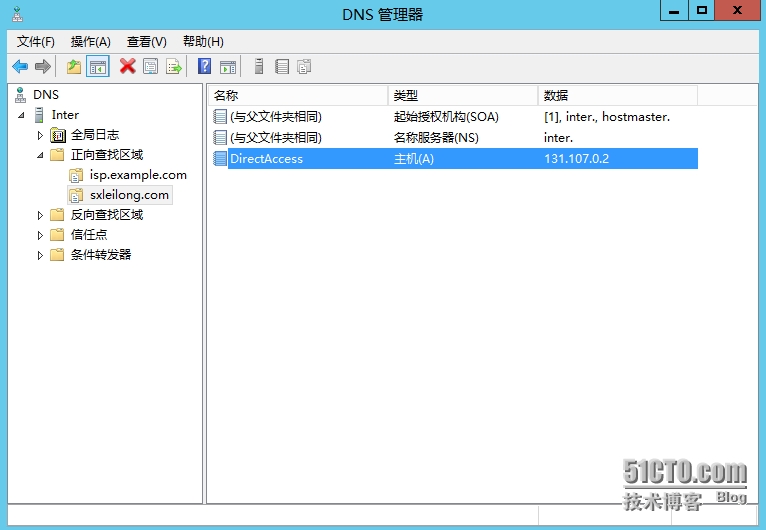766x530 pixels.
Task: Sort by the 数据 column header
Action: click(x=617, y=96)
